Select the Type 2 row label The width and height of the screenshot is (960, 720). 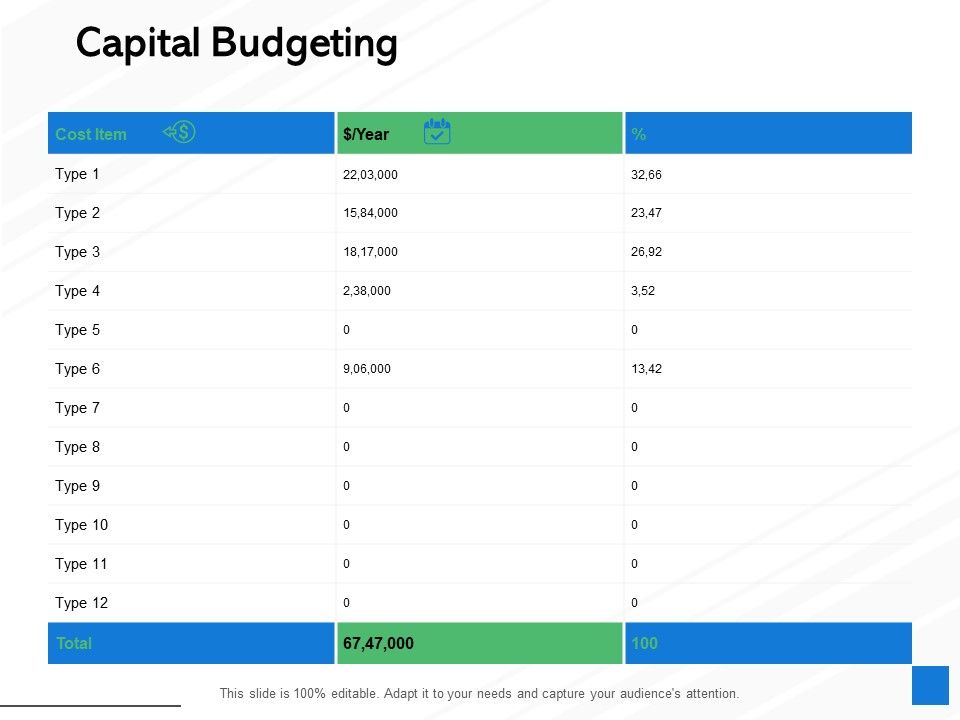[x=77, y=213]
